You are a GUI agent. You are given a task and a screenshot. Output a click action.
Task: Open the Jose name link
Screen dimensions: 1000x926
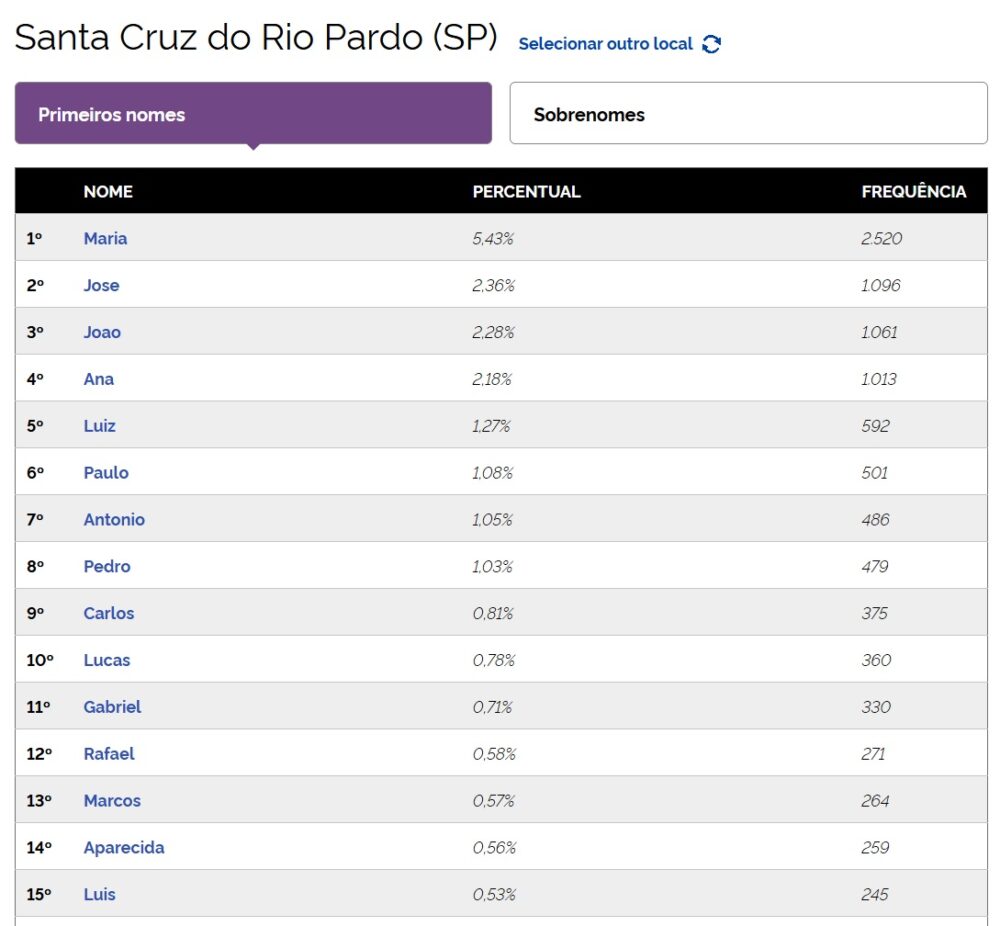(101, 286)
